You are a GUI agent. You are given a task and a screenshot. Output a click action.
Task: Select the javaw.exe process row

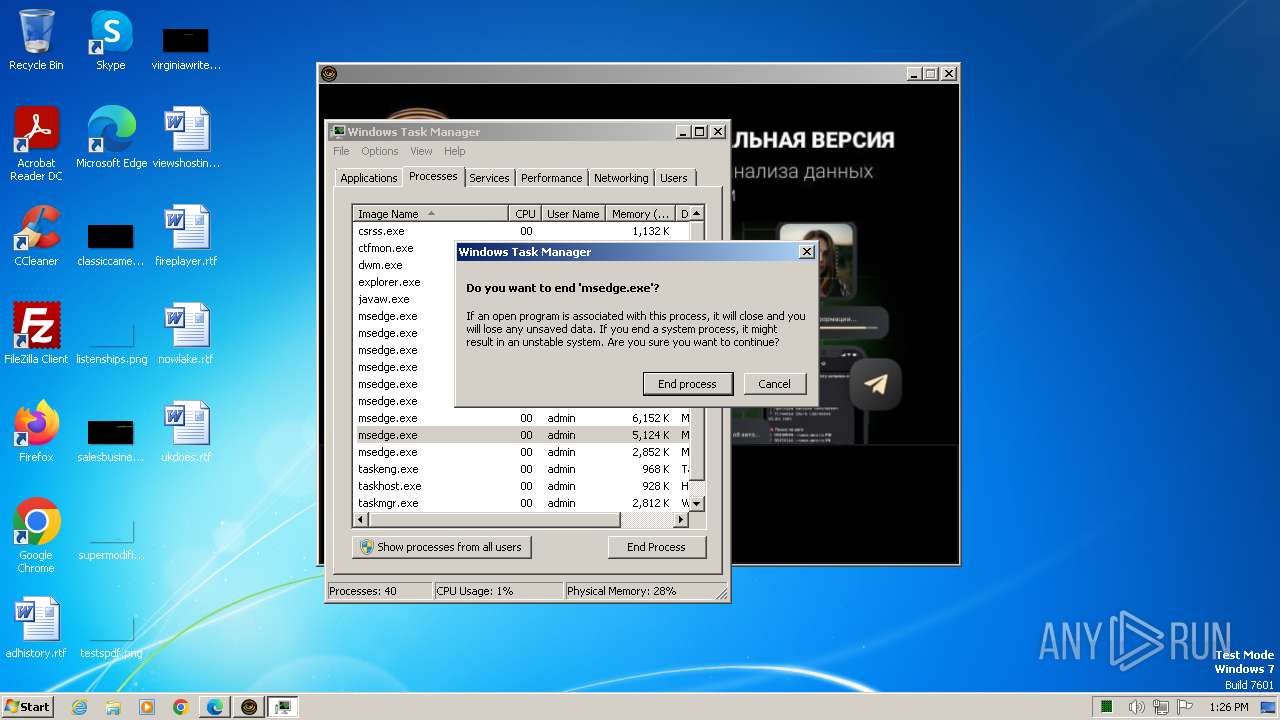click(x=405, y=299)
